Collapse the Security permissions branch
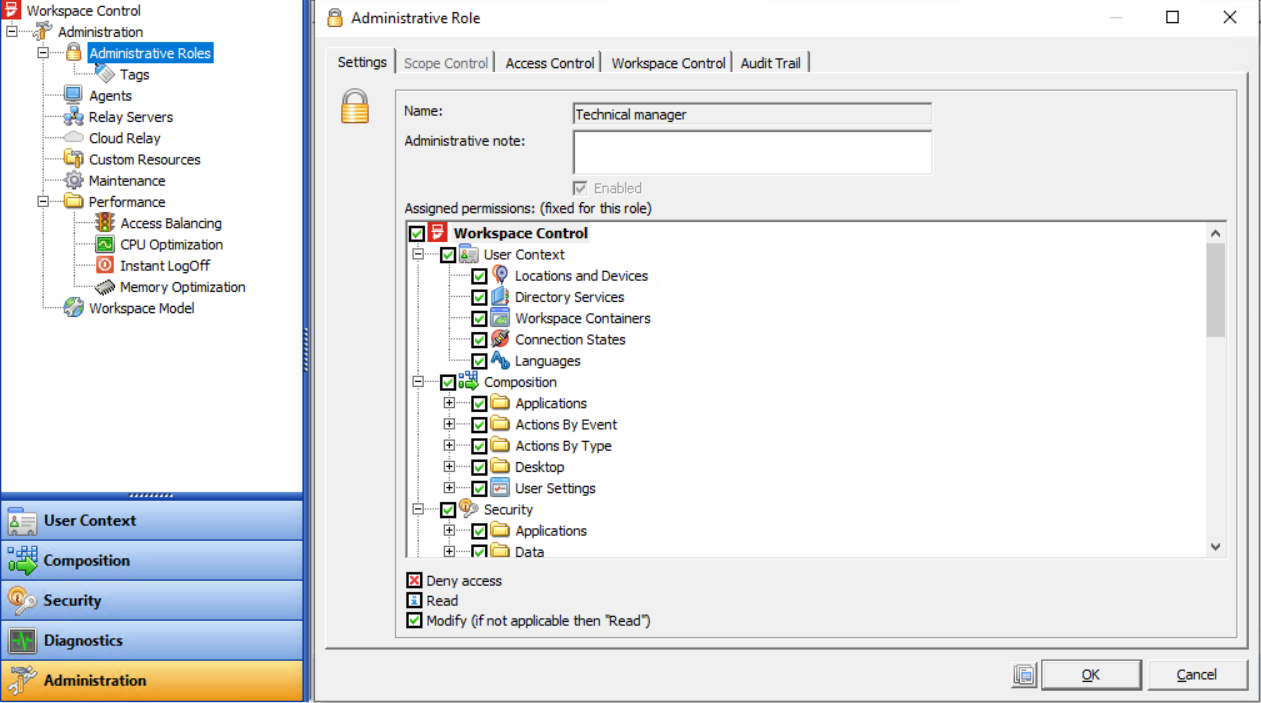Viewport: 1261px width, 703px height. coord(417,509)
